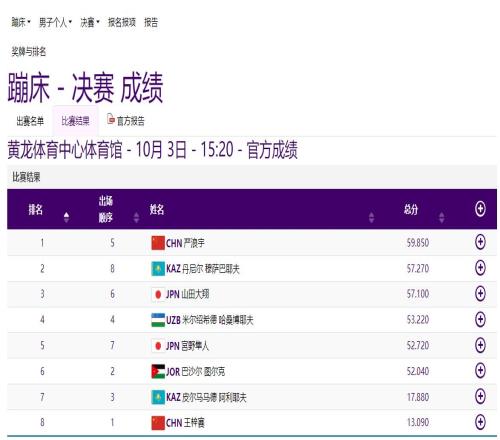Sort table by 出场顺序 column arrows
This screenshot has width=500, height=440.
coord(136,217)
